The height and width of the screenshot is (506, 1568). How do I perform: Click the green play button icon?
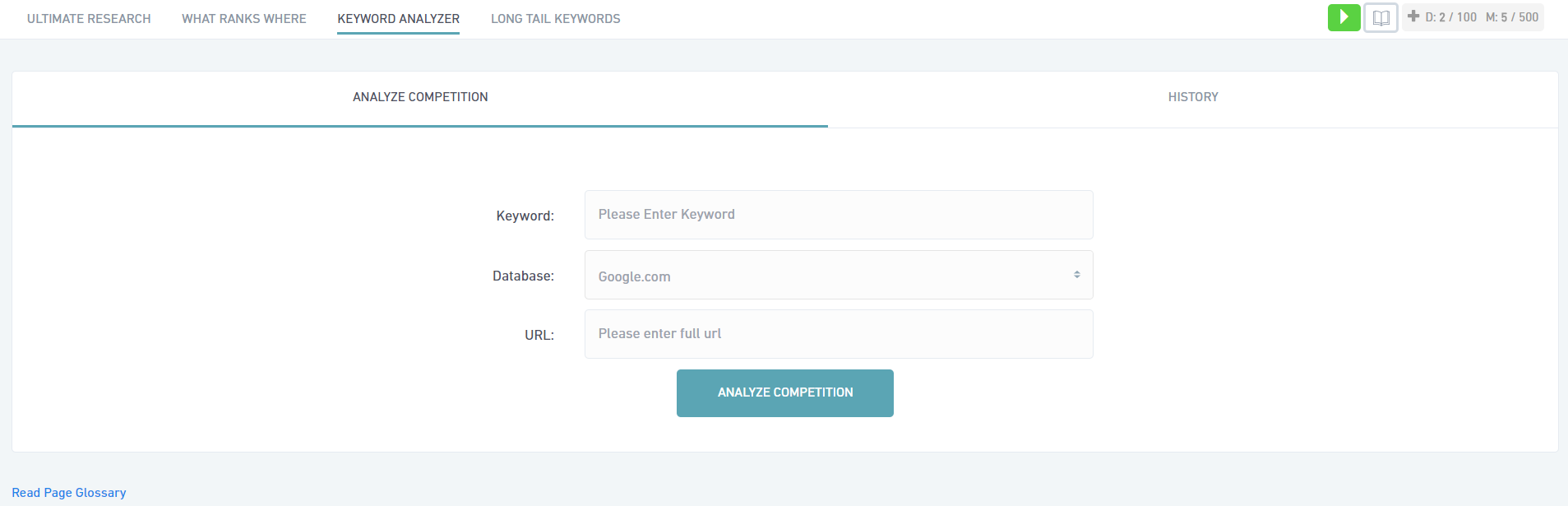tap(1344, 17)
